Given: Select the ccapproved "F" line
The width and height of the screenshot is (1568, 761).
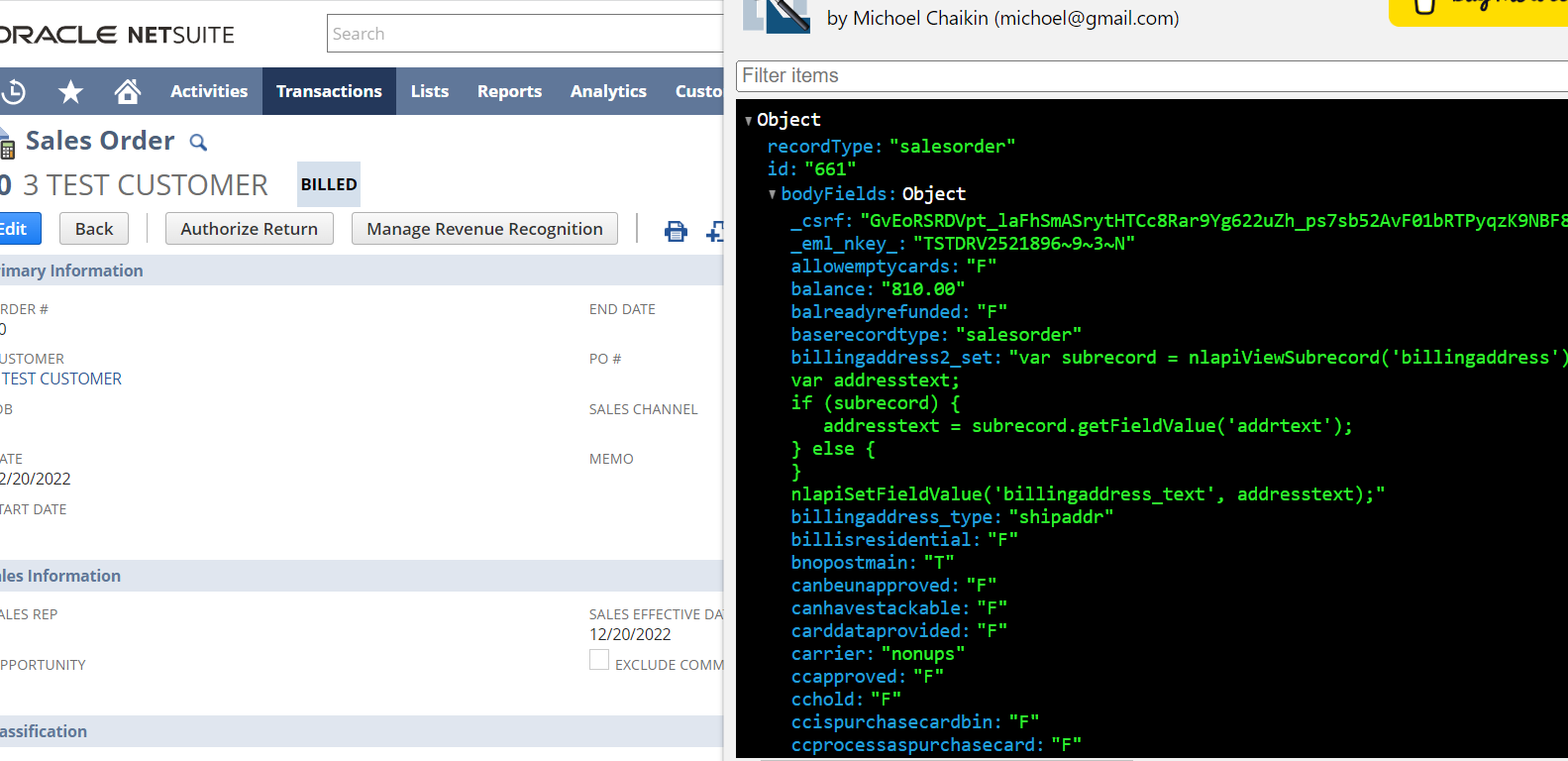Looking at the screenshot, I should [x=868, y=677].
